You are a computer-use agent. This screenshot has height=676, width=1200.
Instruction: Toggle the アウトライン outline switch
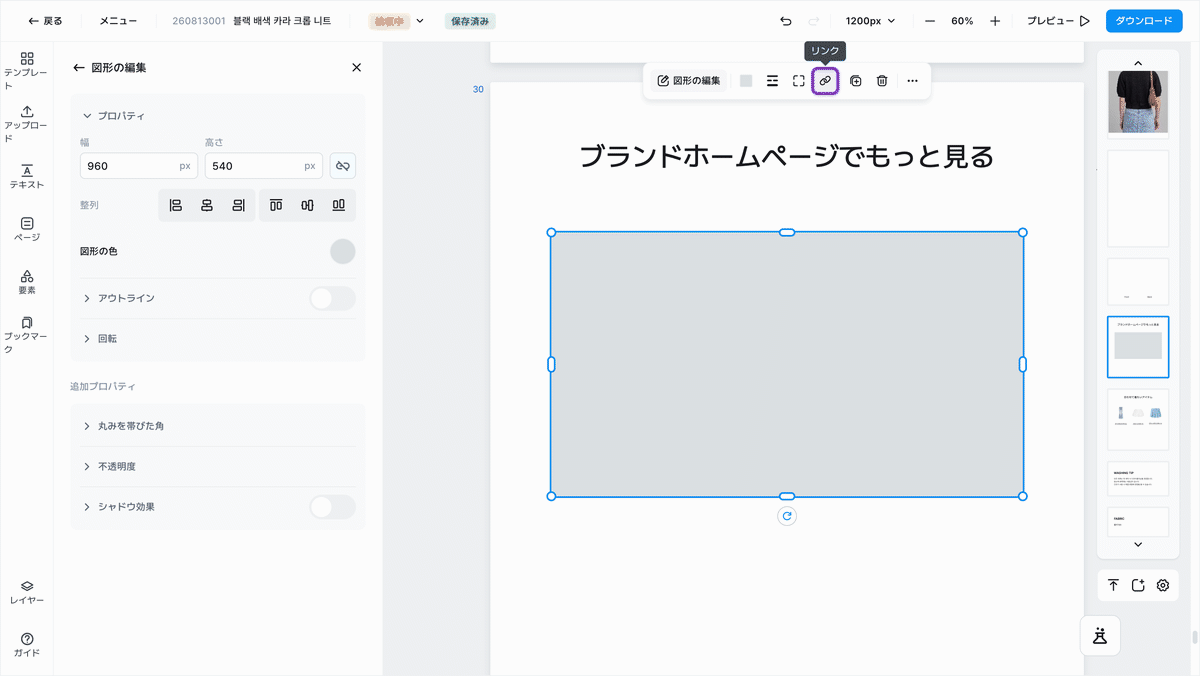tap(332, 298)
